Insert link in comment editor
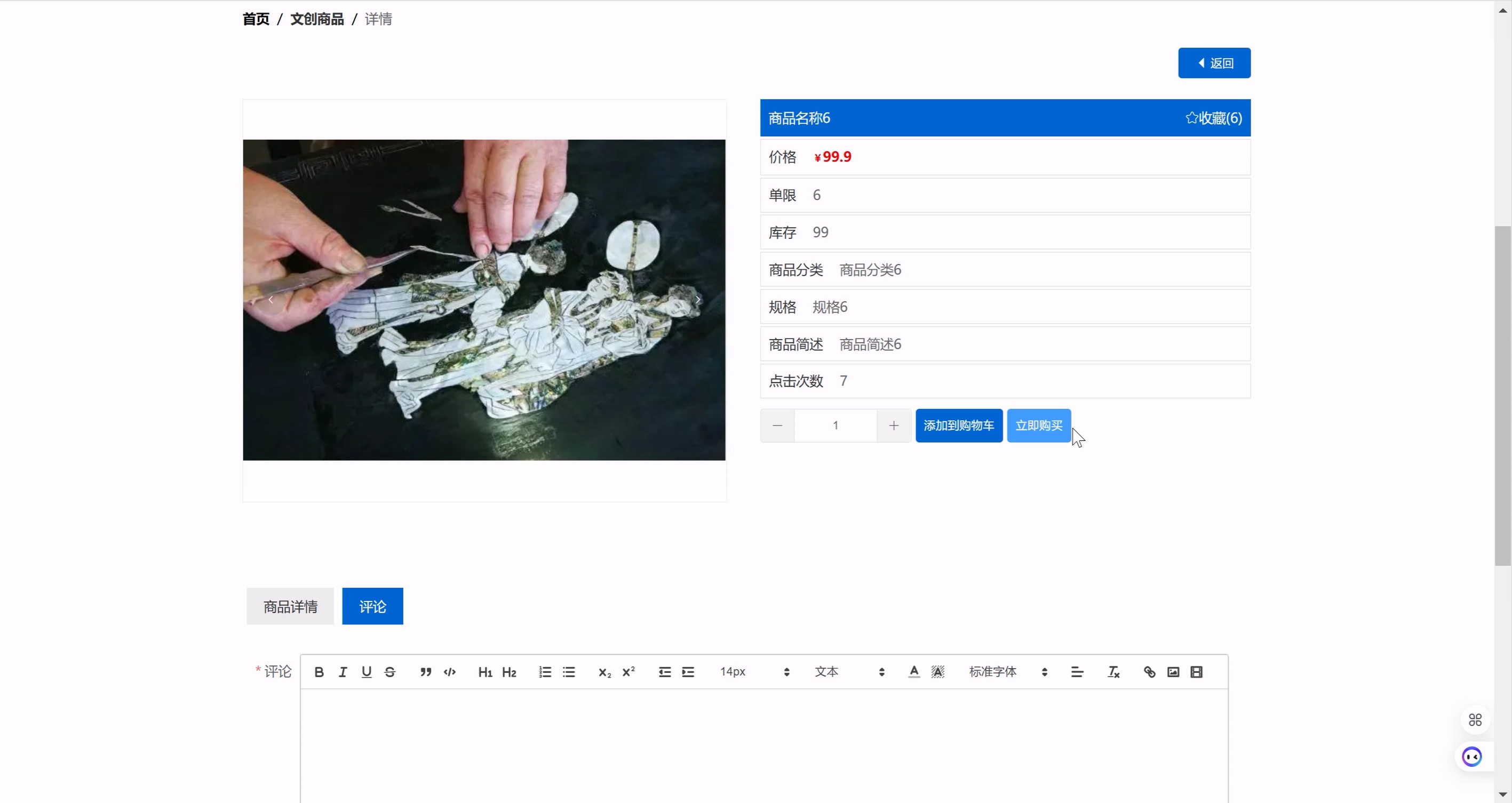 point(1149,672)
